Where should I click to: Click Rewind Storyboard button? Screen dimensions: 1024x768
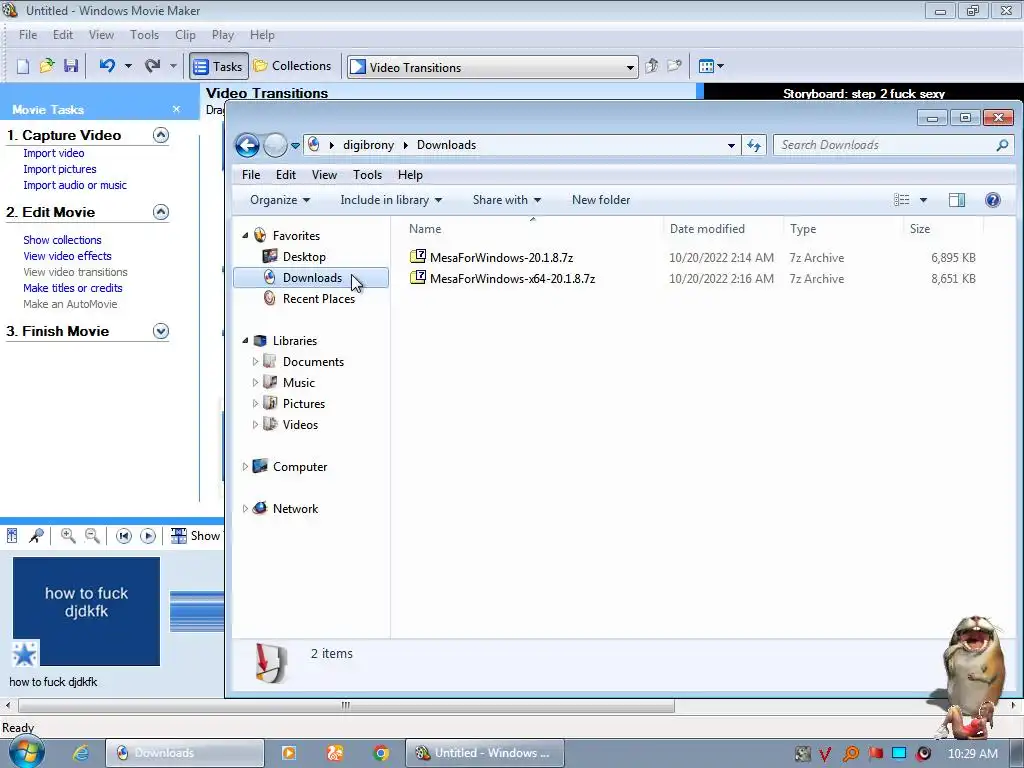pyautogui.click(x=123, y=536)
